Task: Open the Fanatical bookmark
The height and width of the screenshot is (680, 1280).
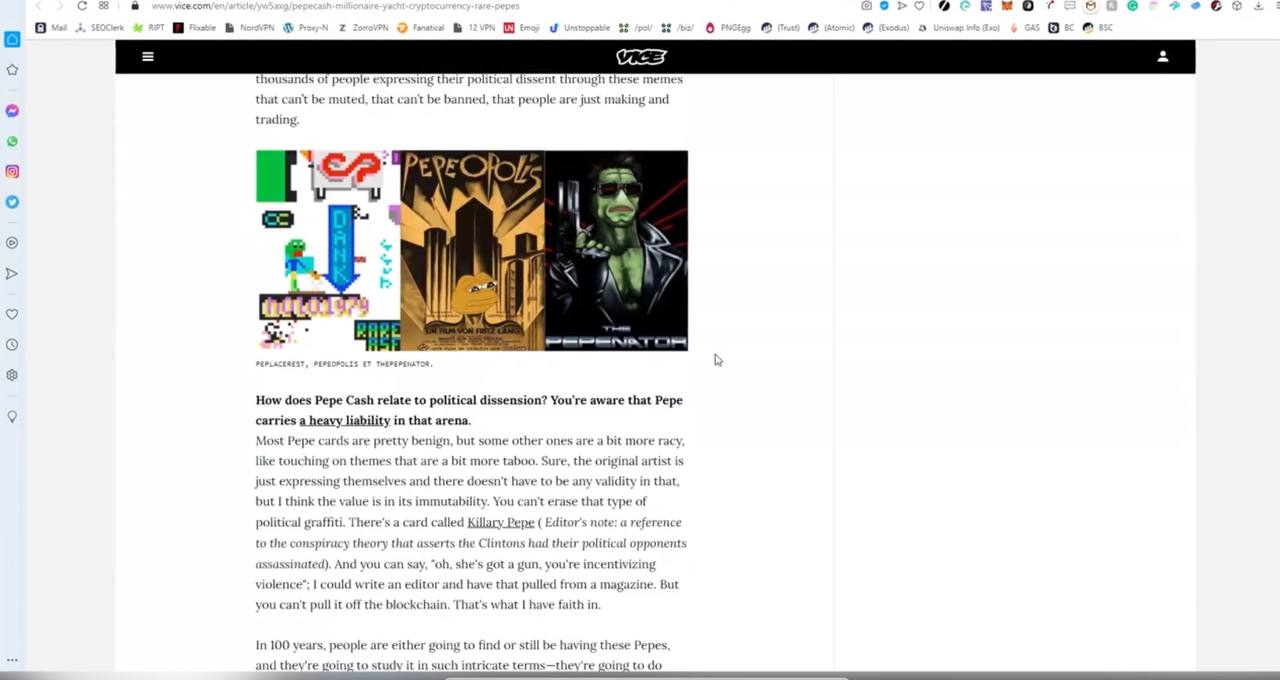Action: tap(421, 28)
